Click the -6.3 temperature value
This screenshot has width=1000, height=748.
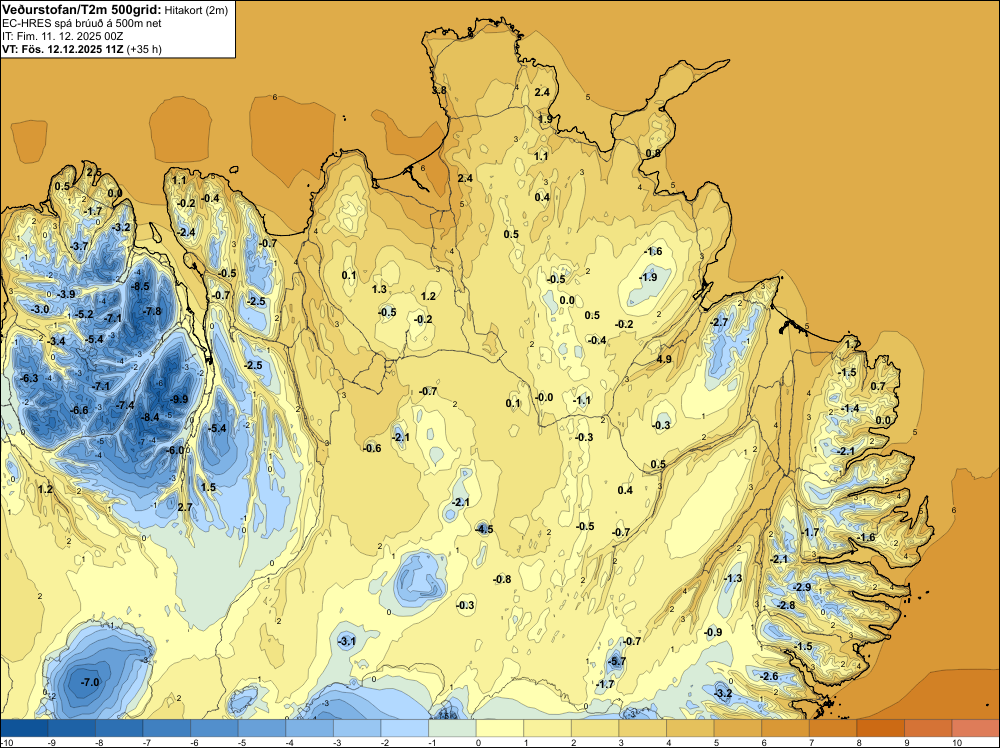pos(29,378)
